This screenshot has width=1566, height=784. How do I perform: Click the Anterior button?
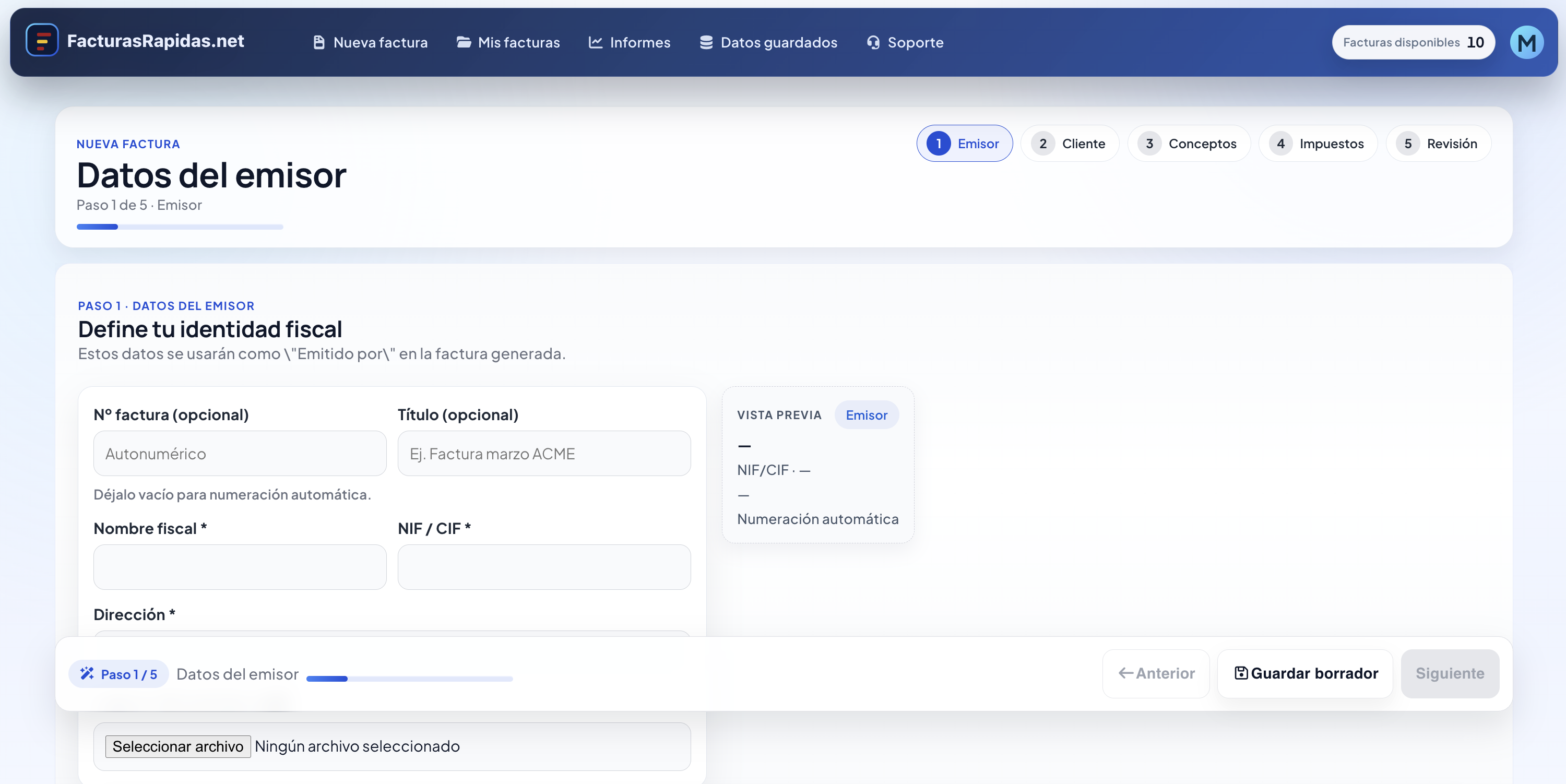1156,673
